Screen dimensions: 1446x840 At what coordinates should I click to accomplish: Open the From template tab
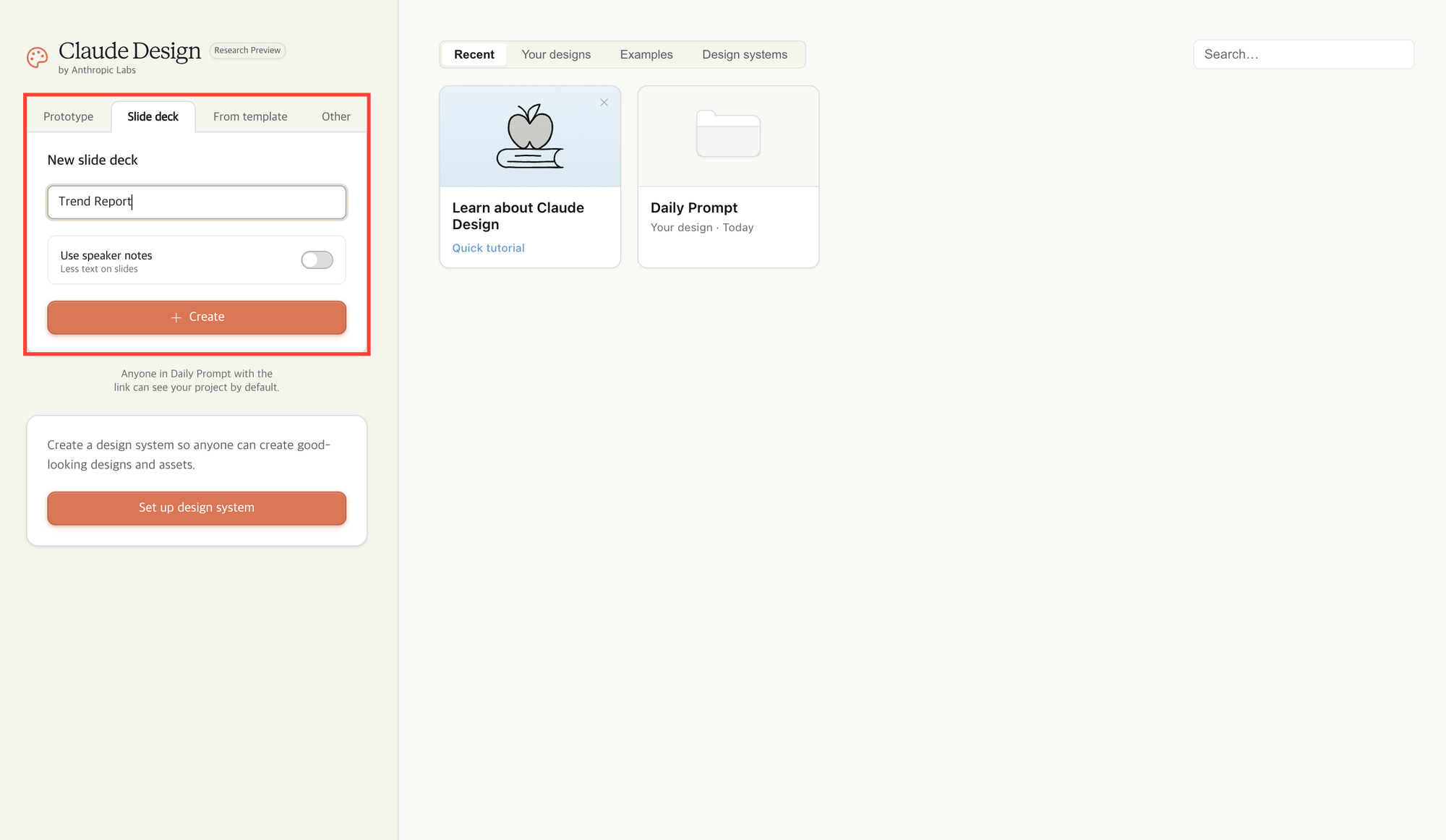click(x=250, y=116)
